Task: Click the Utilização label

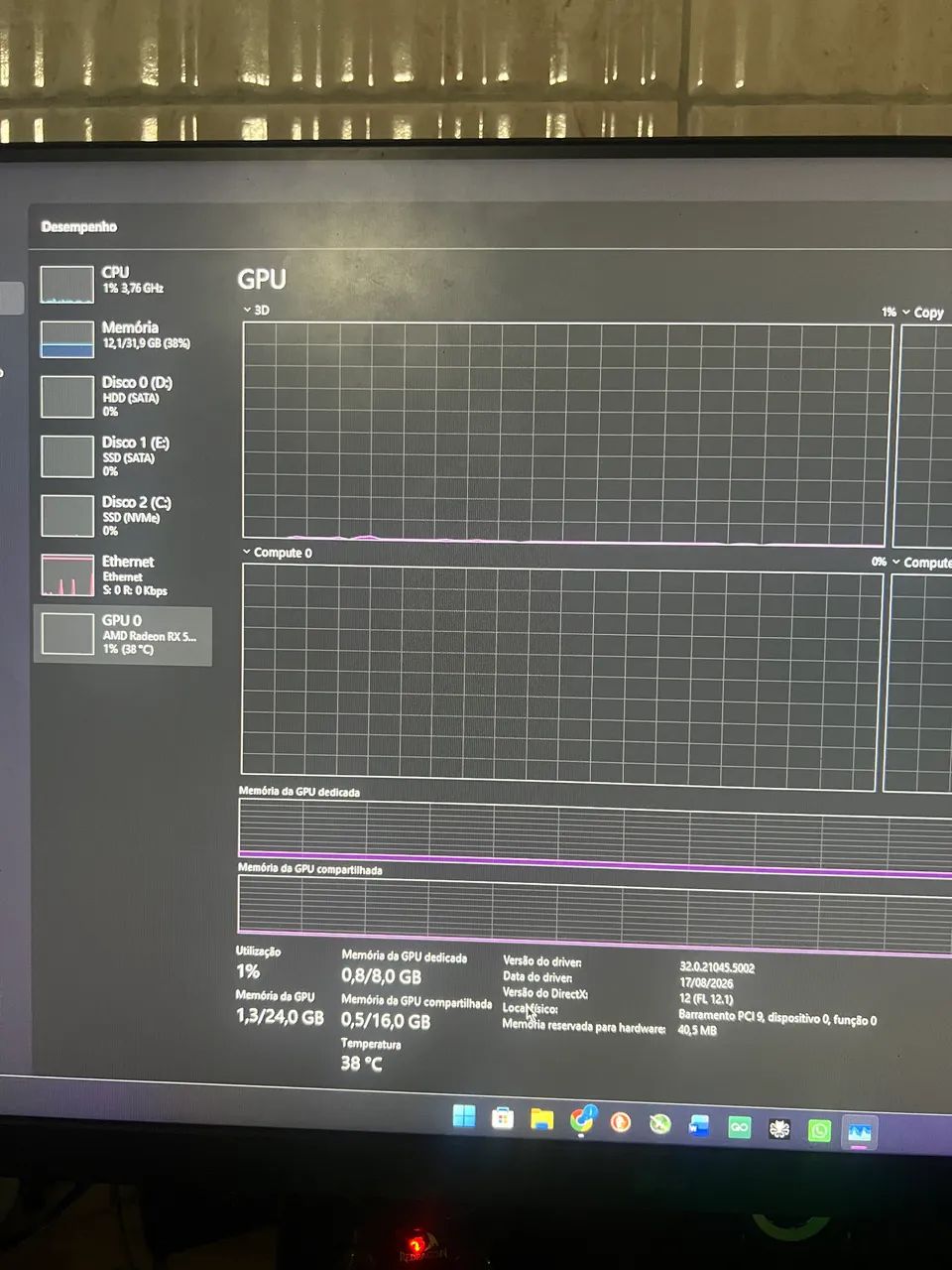Action: tap(258, 952)
